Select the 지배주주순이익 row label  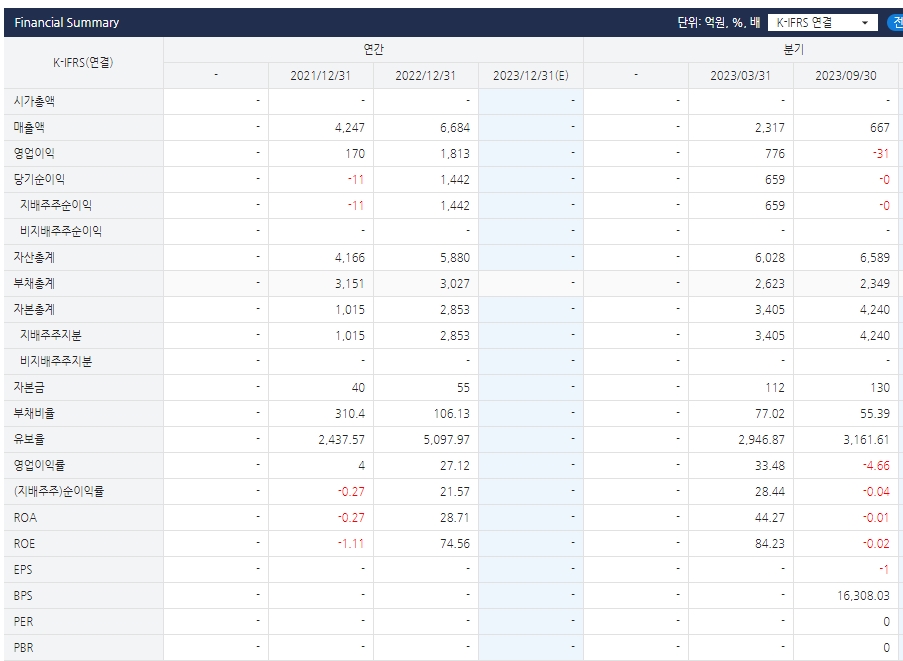pos(56,205)
